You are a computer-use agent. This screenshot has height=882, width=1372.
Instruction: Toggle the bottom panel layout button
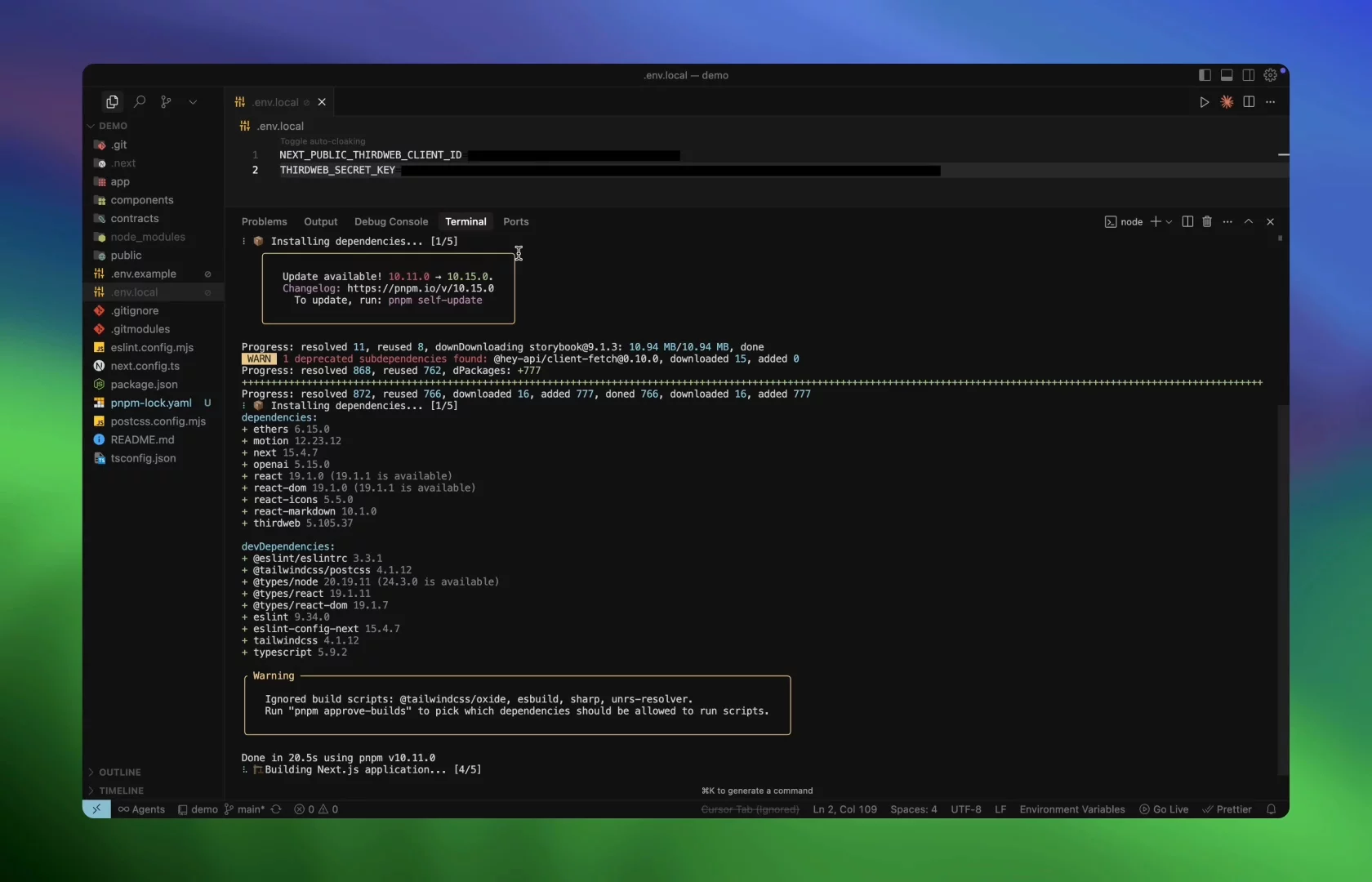tap(1227, 75)
